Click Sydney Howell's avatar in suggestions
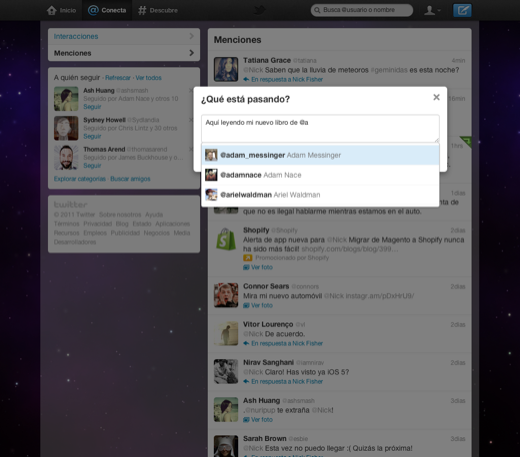 click(66, 128)
